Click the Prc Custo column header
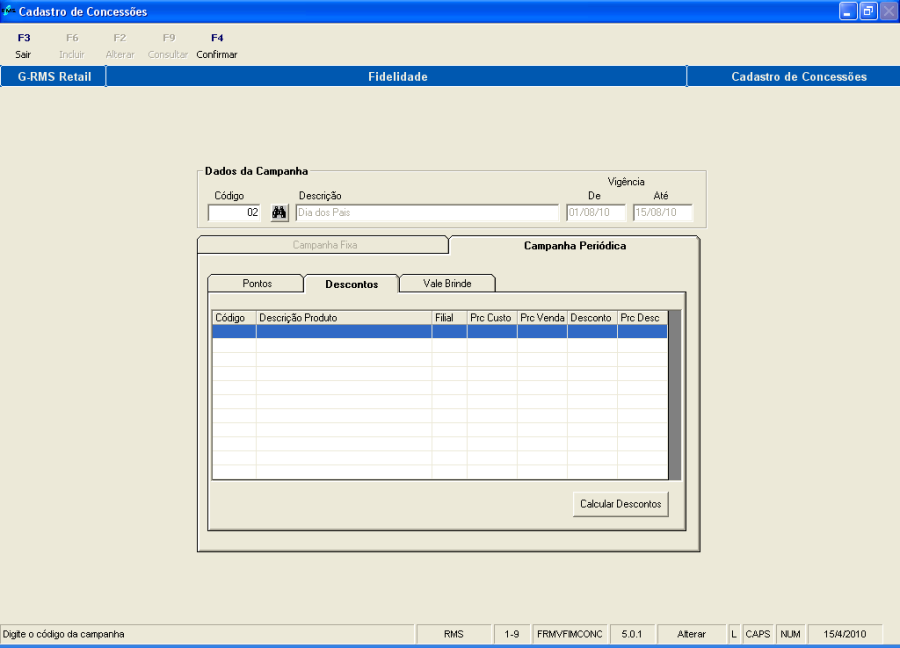900x648 pixels. tap(492, 318)
